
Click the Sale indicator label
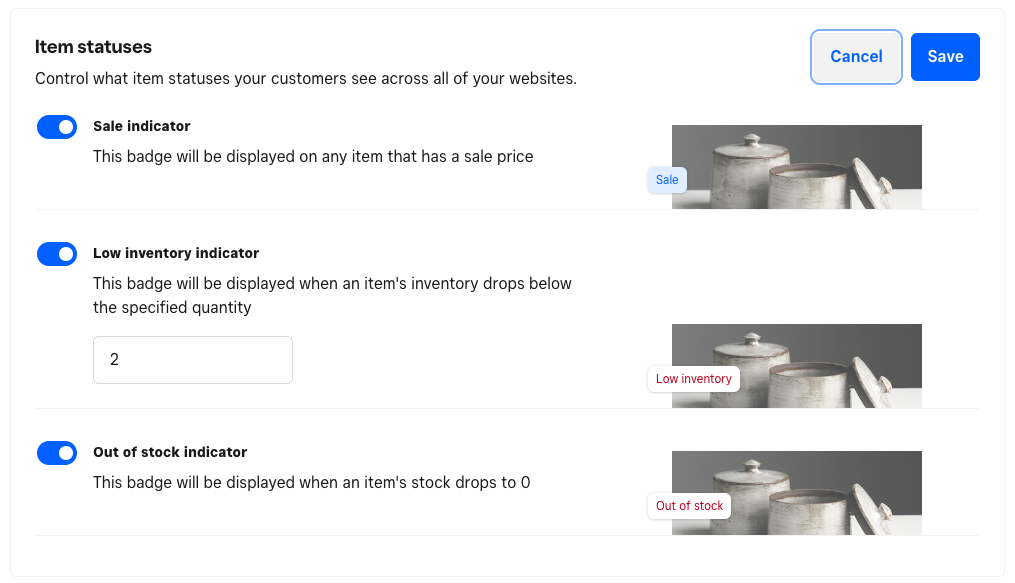click(x=142, y=126)
